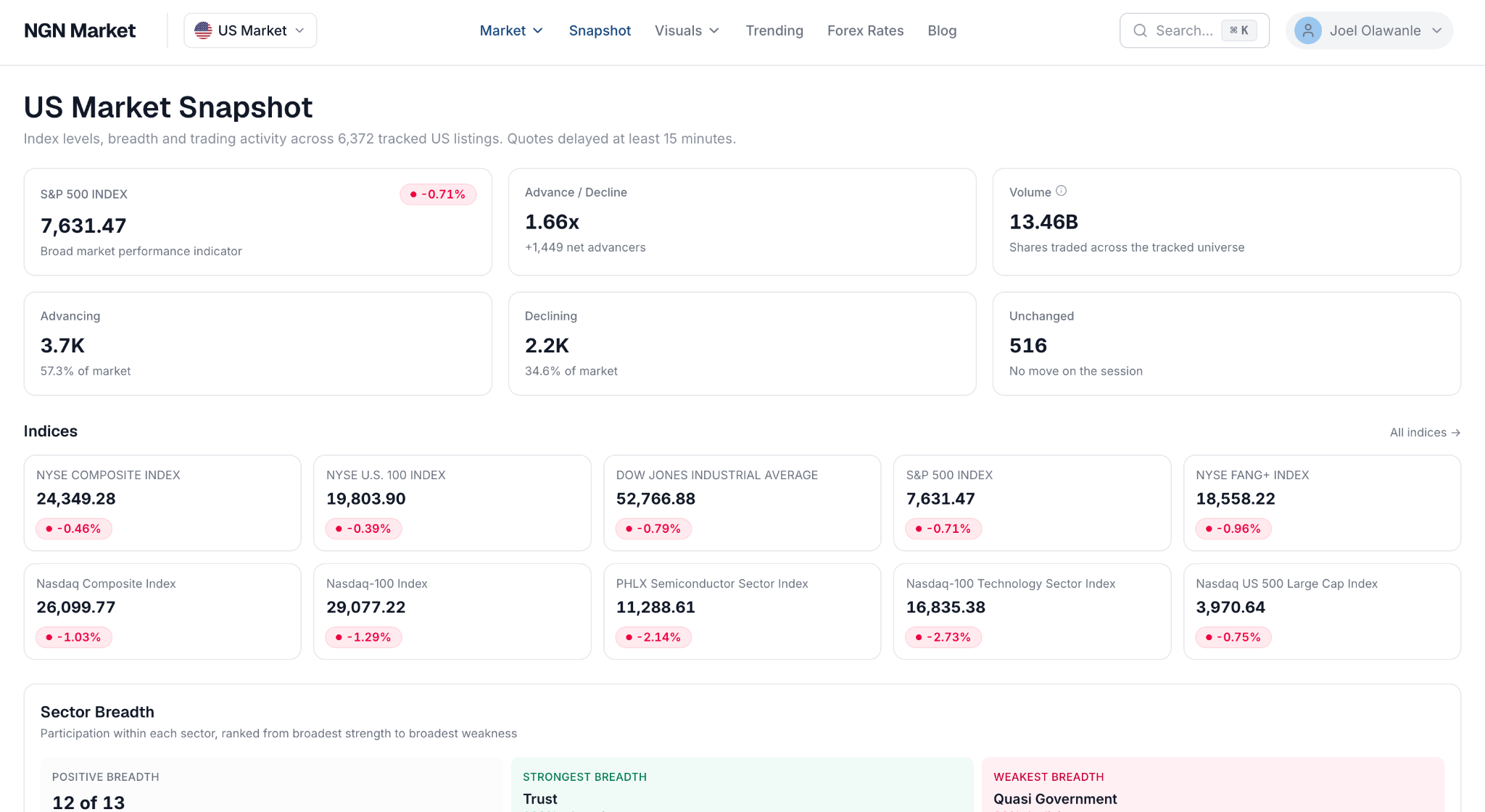
Task: View All indices link
Action: point(1425,433)
